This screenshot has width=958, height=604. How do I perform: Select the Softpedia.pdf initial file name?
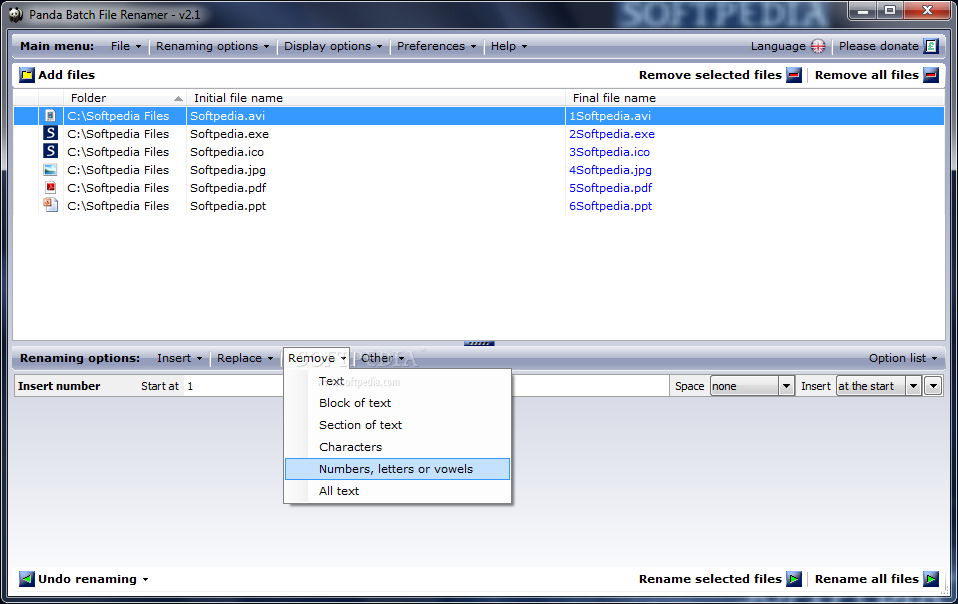(x=228, y=188)
